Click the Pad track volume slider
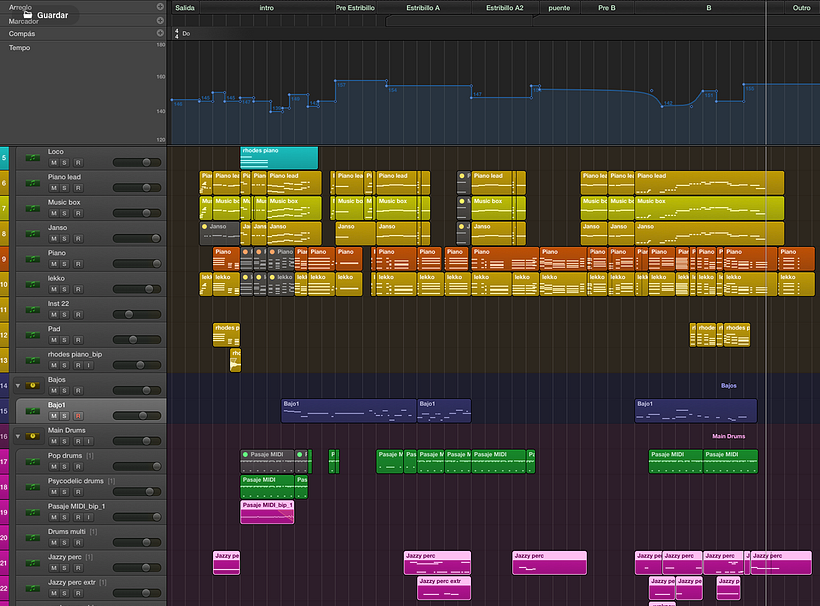 pos(137,340)
